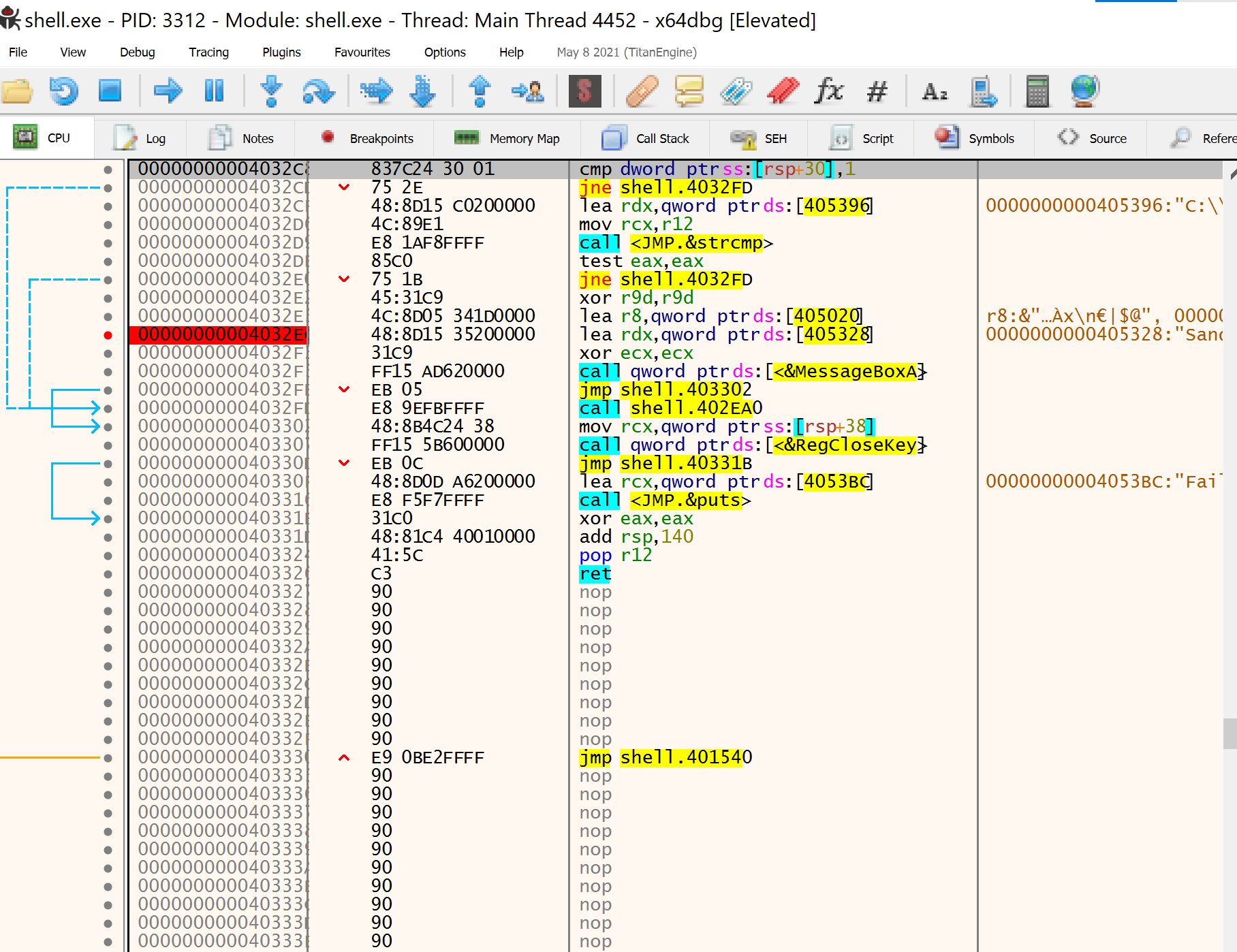Image resolution: width=1237 pixels, height=952 pixels.
Task: Toggle breakpoint dot beside cmp dword ptr row
Action: point(108,170)
